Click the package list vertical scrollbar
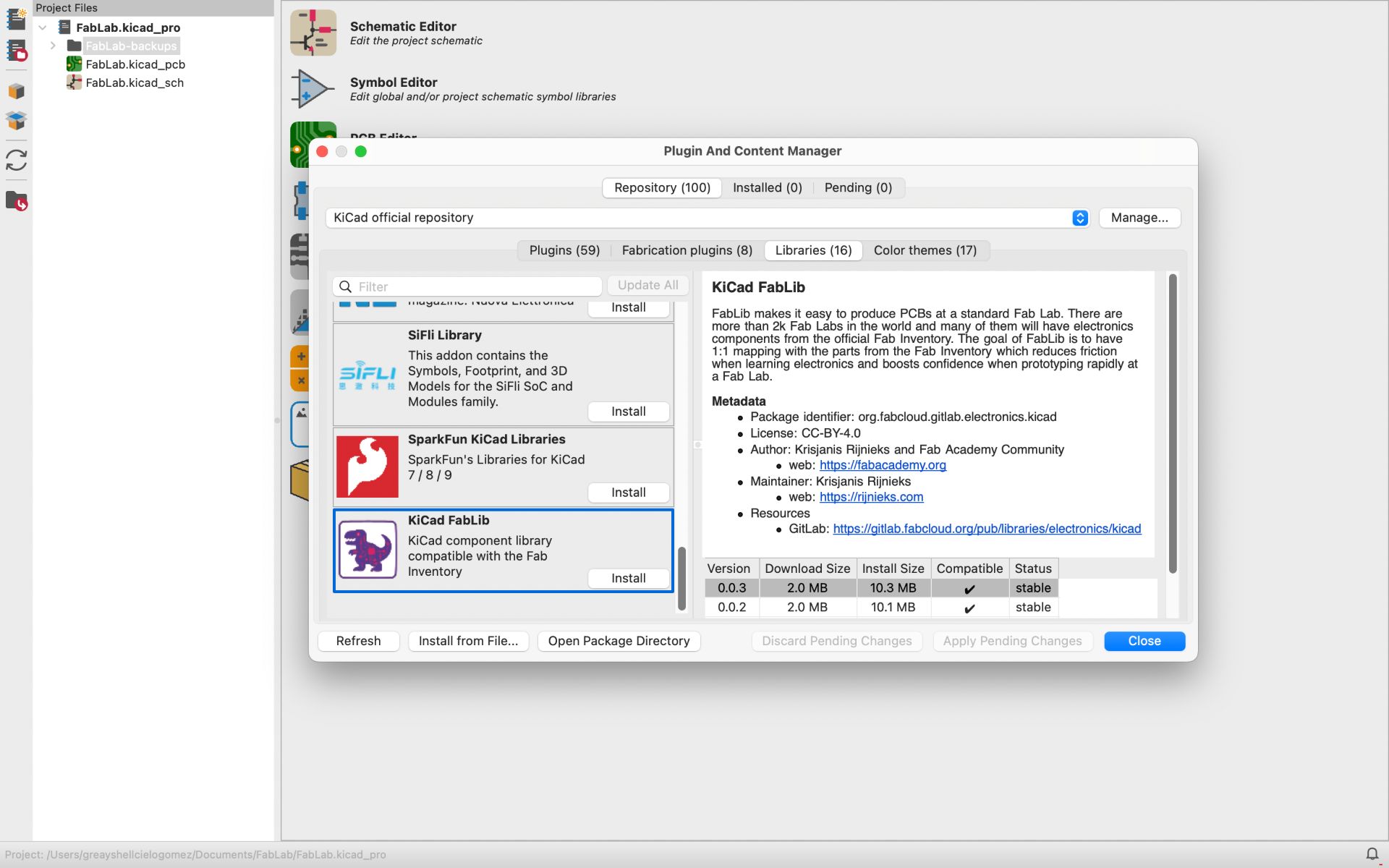 [681, 579]
